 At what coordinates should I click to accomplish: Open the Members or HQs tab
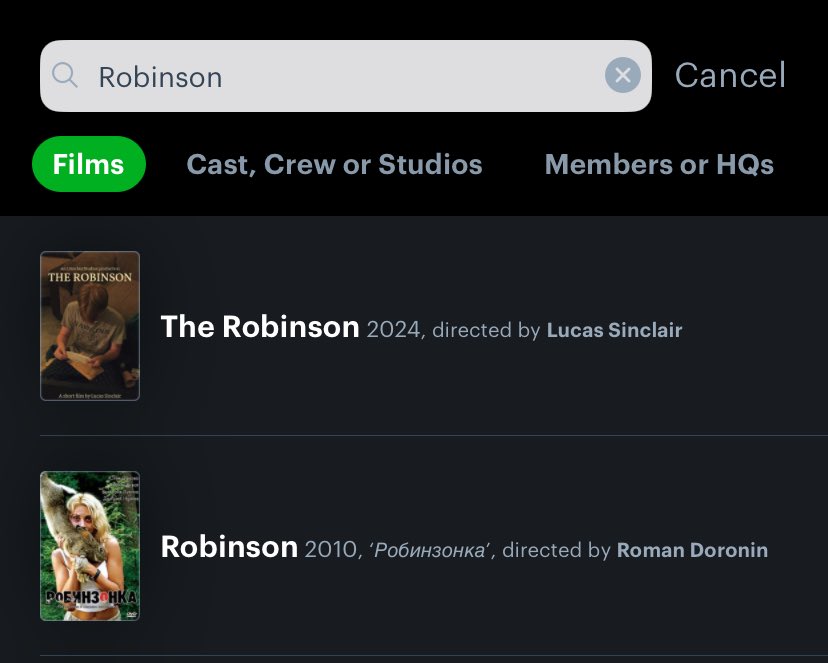click(x=659, y=164)
